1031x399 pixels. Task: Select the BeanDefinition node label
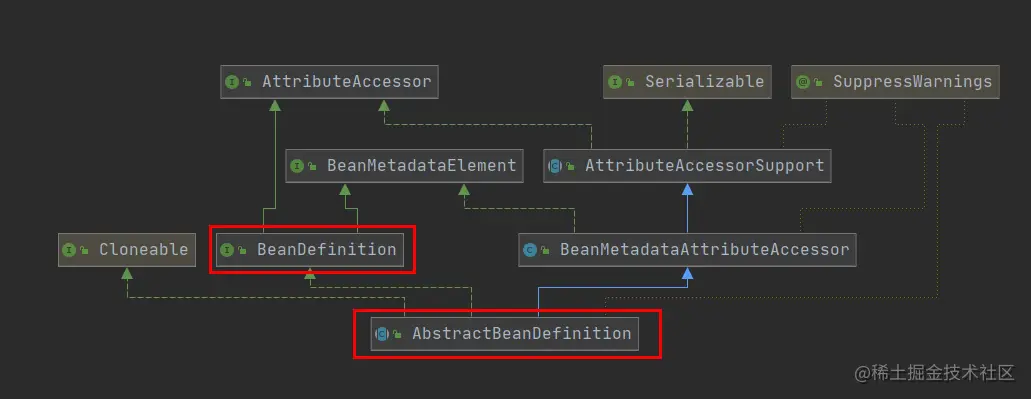click(327, 250)
